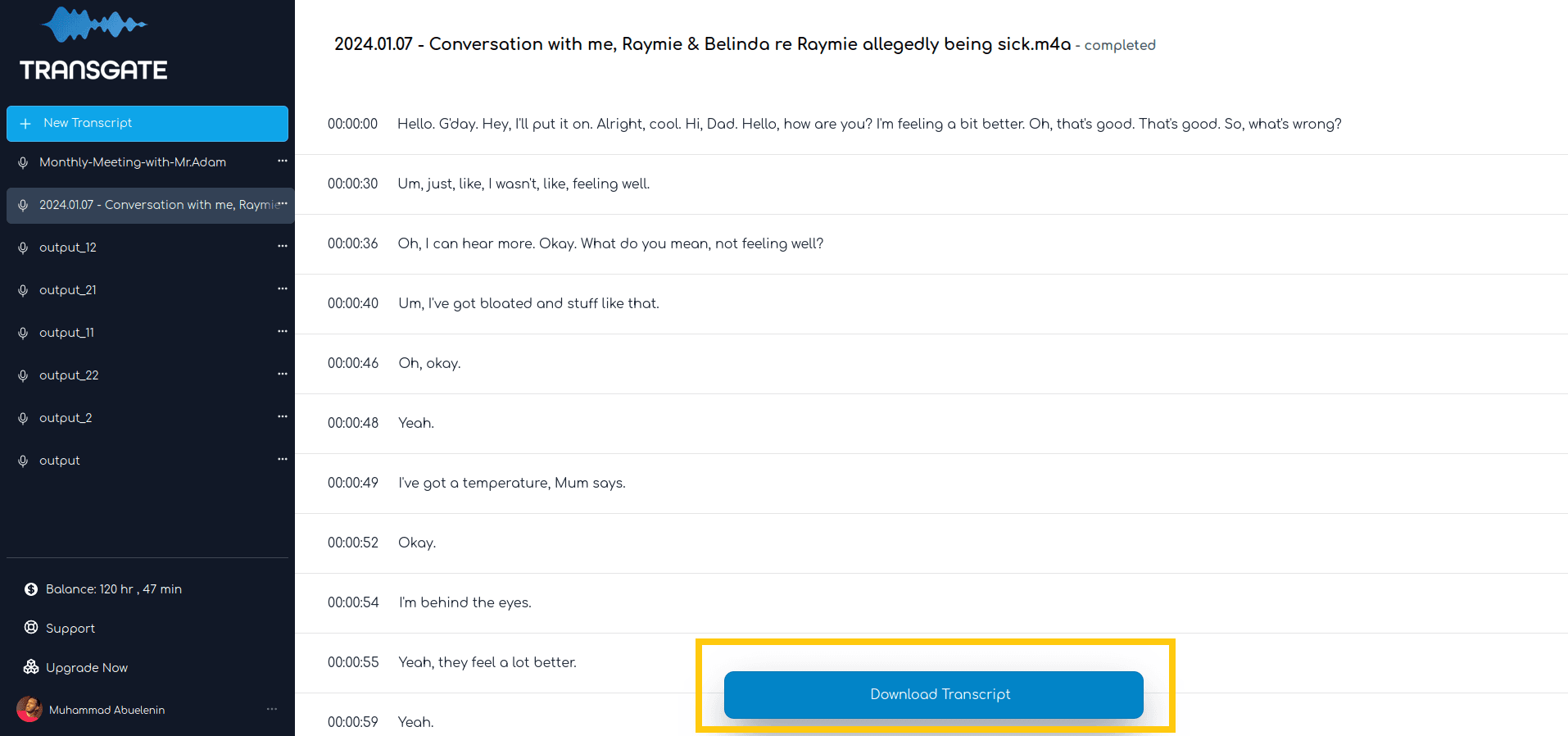Screen dimensions: 1568x736
Task: Open the output_22 transcript
Action: 69,375
